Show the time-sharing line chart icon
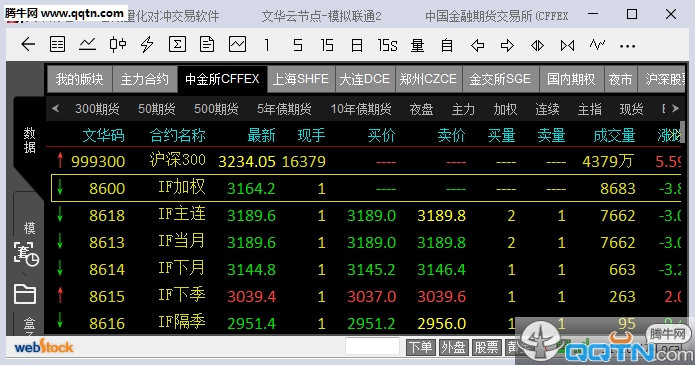The image size is (695, 365). coord(87,45)
